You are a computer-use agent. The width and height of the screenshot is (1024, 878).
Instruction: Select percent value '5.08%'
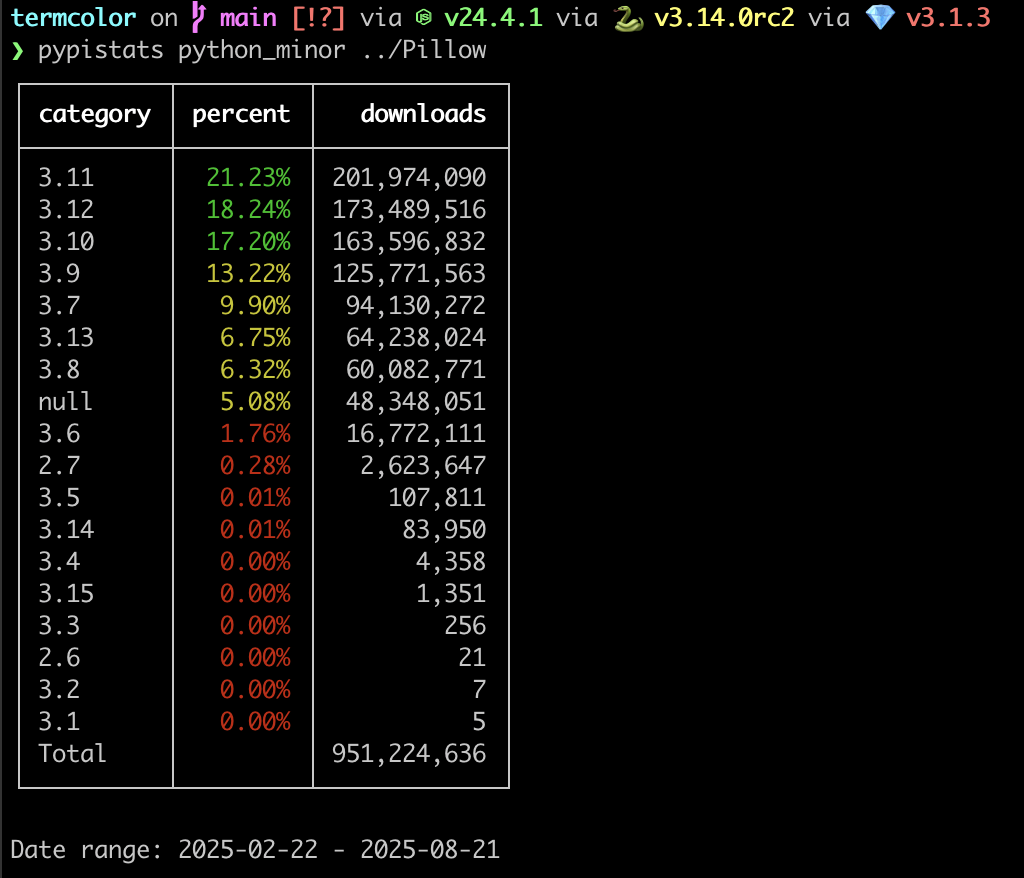click(x=255, y=402)
